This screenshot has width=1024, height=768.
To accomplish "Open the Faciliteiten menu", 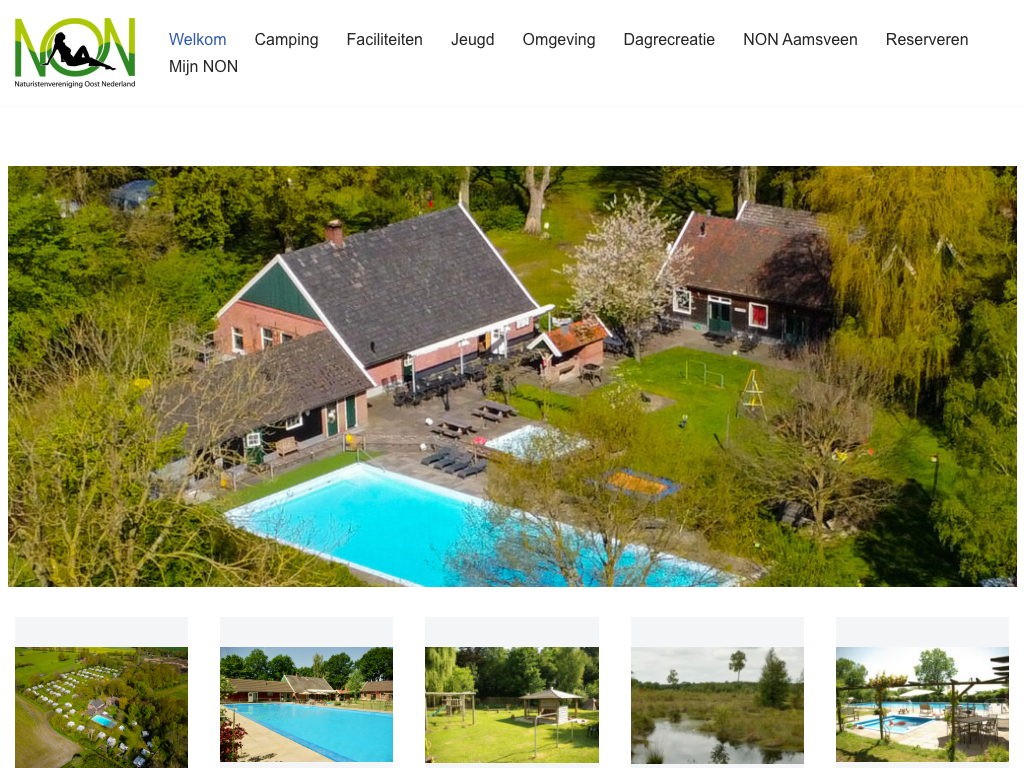I will pyautogui.click(x=385, y=39).
